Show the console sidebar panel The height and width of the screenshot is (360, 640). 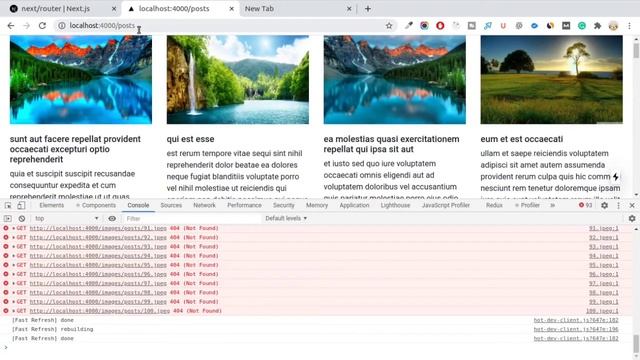[x=8, y=218]
